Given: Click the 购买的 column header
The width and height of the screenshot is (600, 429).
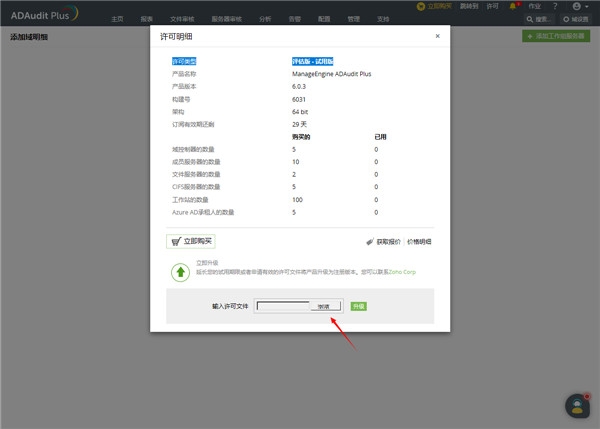Looking at the screenshot, I should (301, 137).
